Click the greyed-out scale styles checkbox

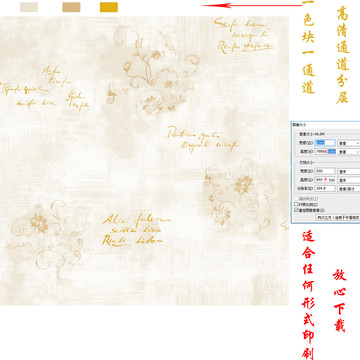click(296, 199)
